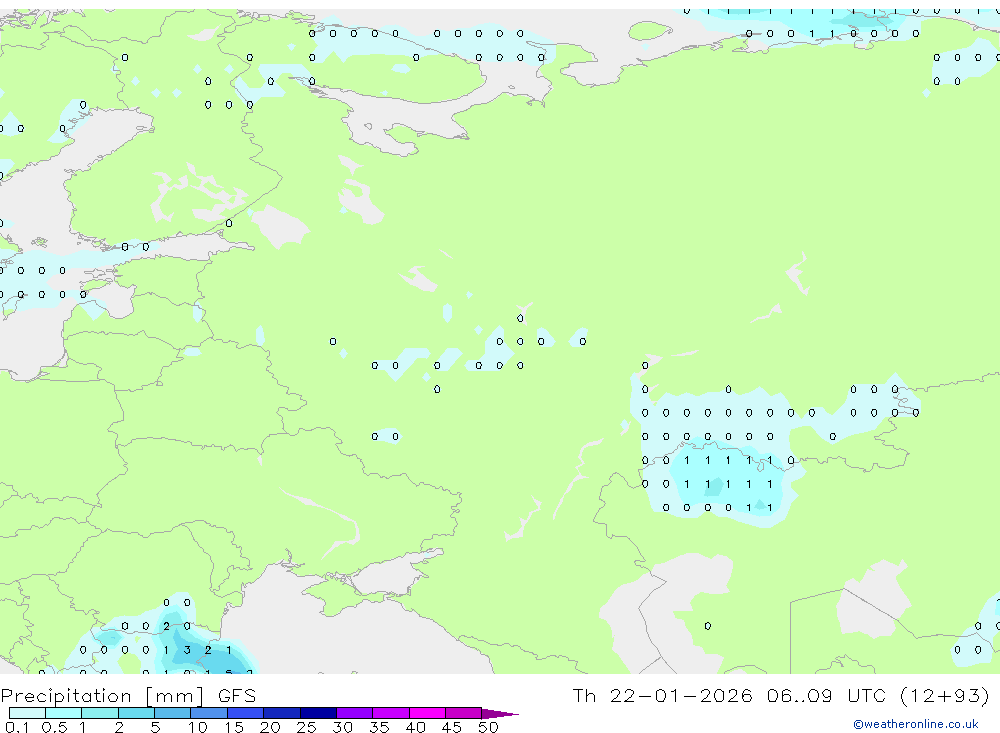
Task: Click the '25' legend scale value
Action: pos(306,727)
